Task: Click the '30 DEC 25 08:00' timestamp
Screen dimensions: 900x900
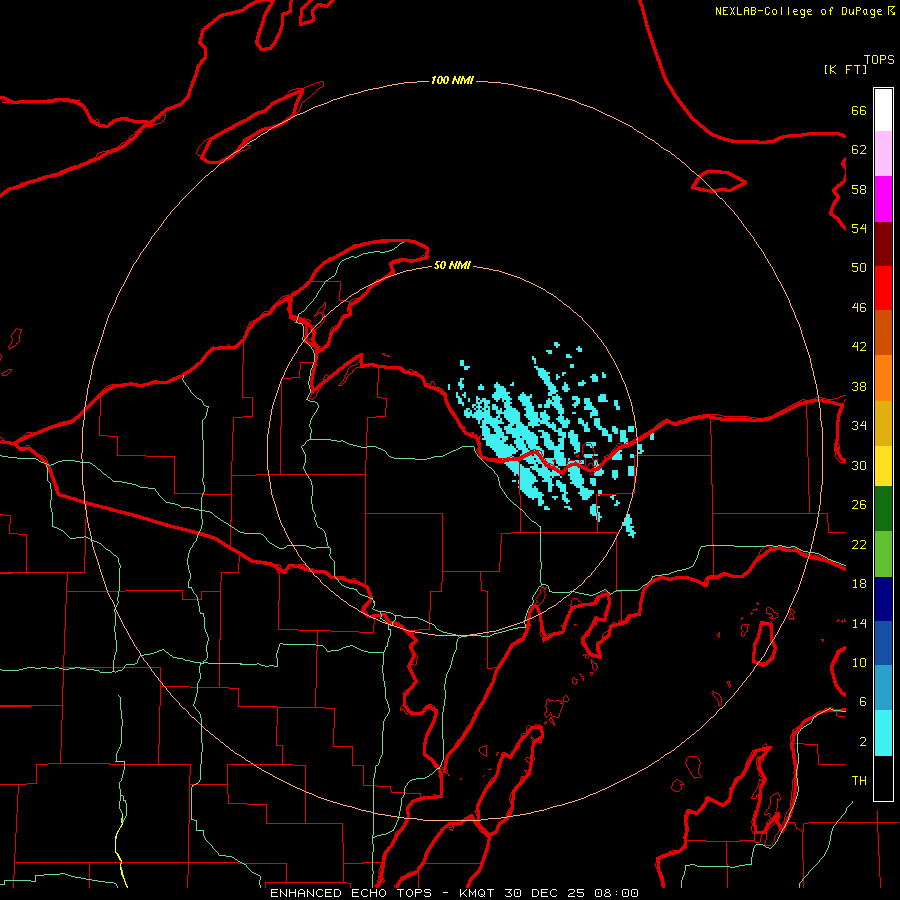Action: click(572, 893)
